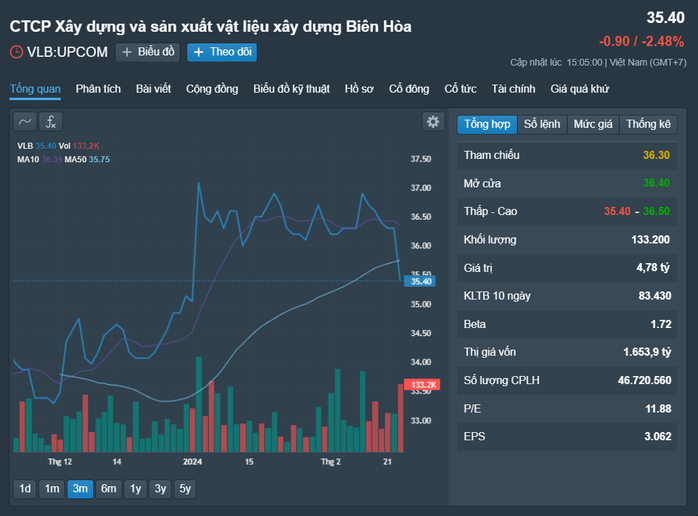698x516 pixels.
Task: Open the Tổng quan tab
Action: [35, 89]
